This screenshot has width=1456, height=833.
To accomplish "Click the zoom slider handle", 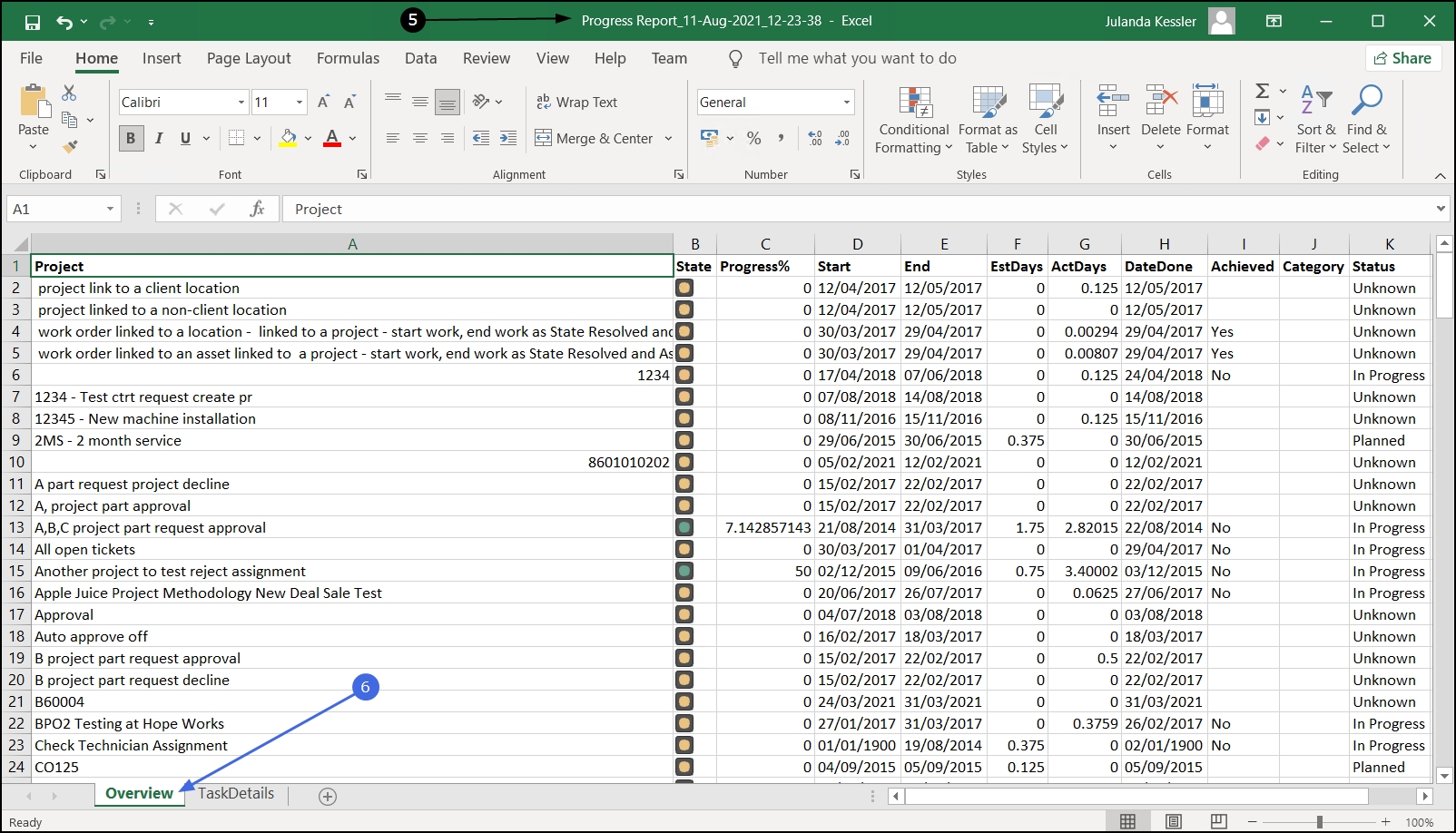I will tap(1319, 822).
